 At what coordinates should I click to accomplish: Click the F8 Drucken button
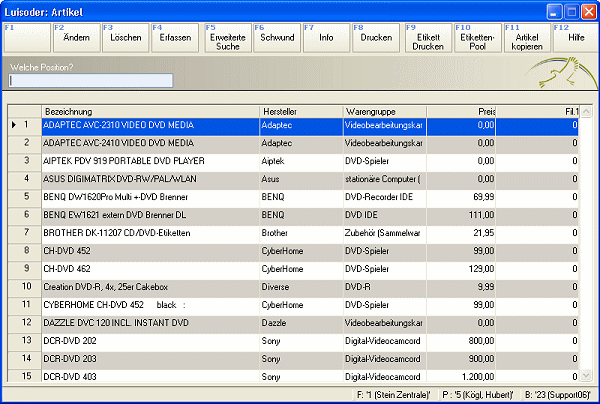pos(376,39)
